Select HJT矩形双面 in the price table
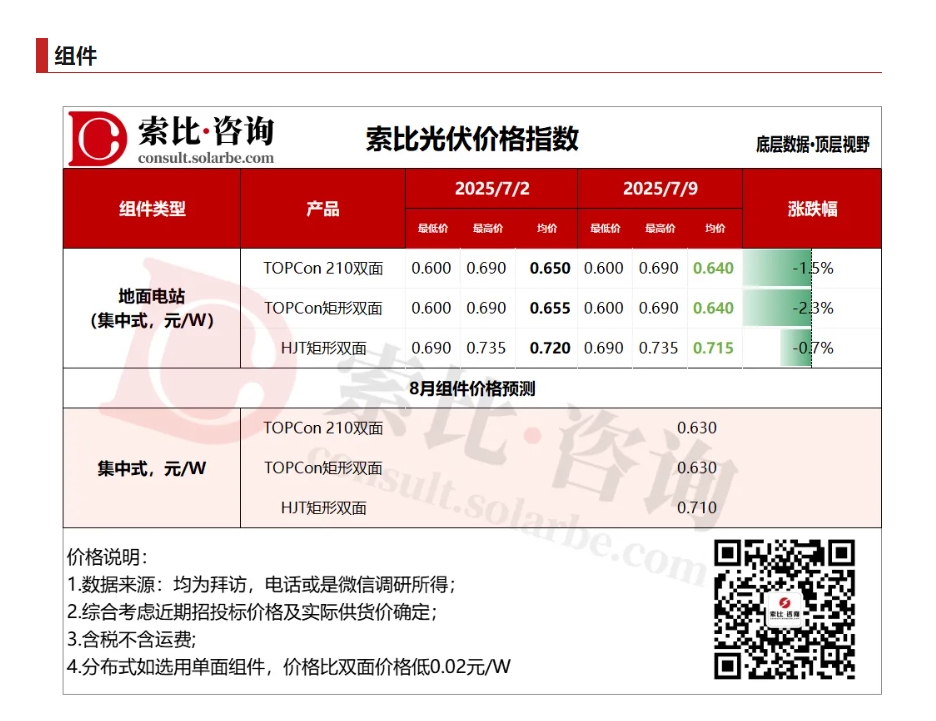 (323, 348)
